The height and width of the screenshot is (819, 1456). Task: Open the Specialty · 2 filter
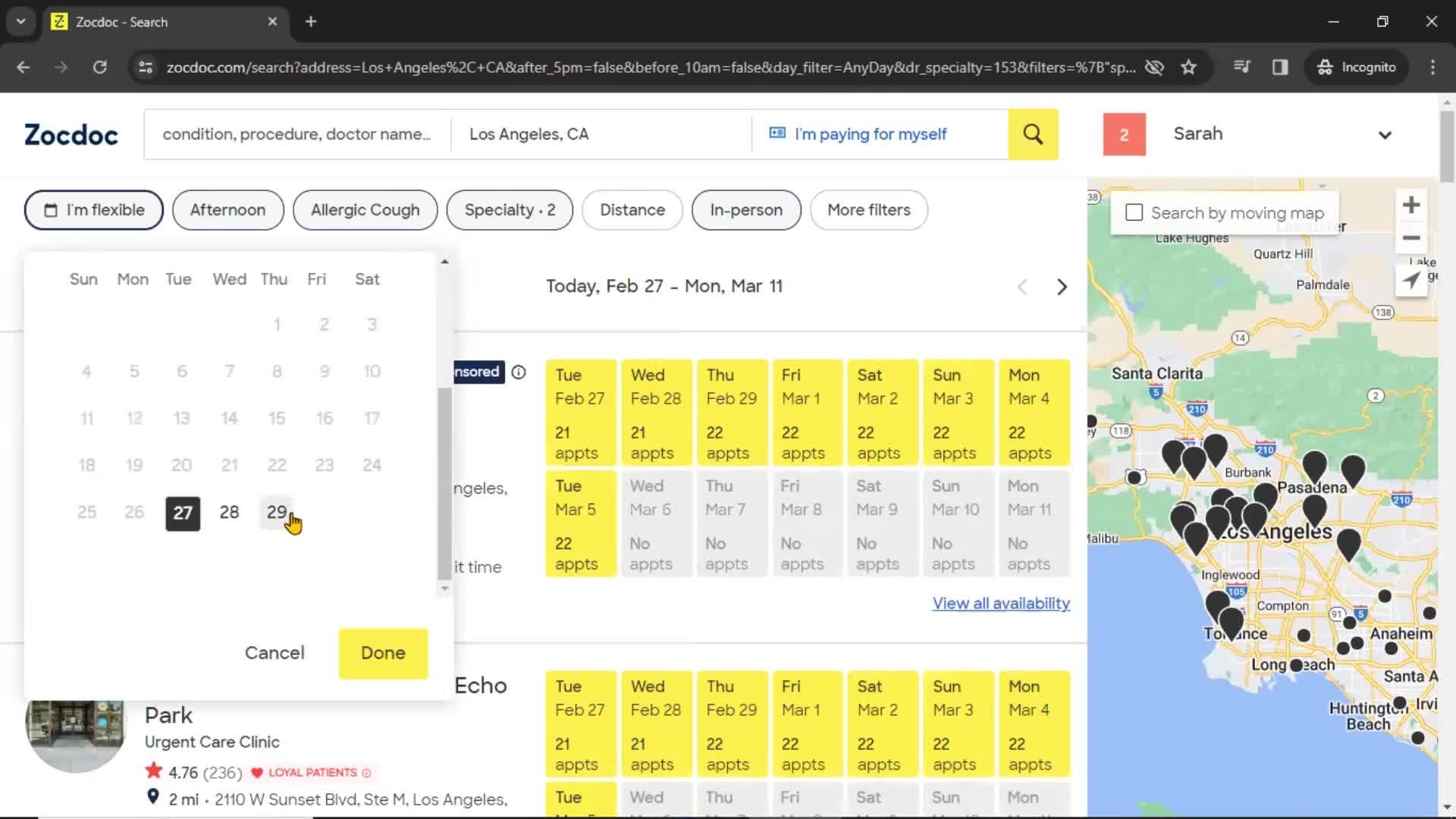click(x=510, y=210)
